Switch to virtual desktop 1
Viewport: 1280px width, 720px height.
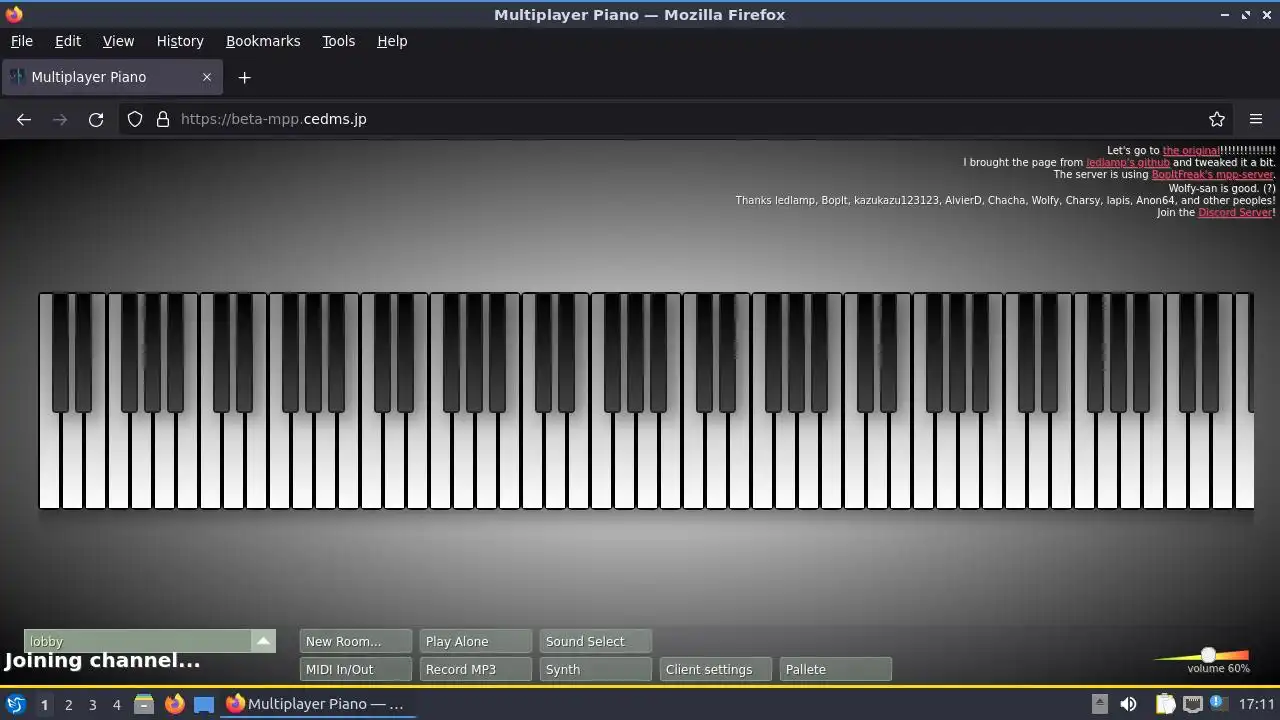point(44,704)
